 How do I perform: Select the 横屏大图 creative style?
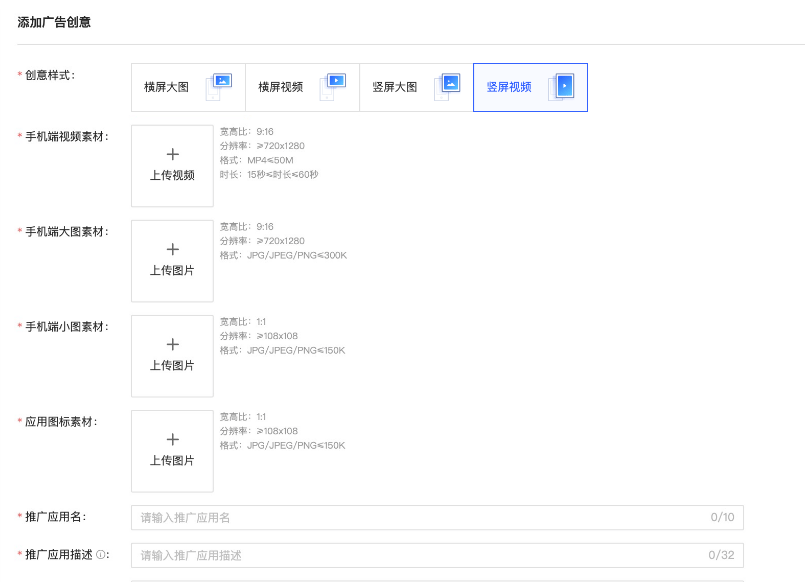tap(187, 87)
